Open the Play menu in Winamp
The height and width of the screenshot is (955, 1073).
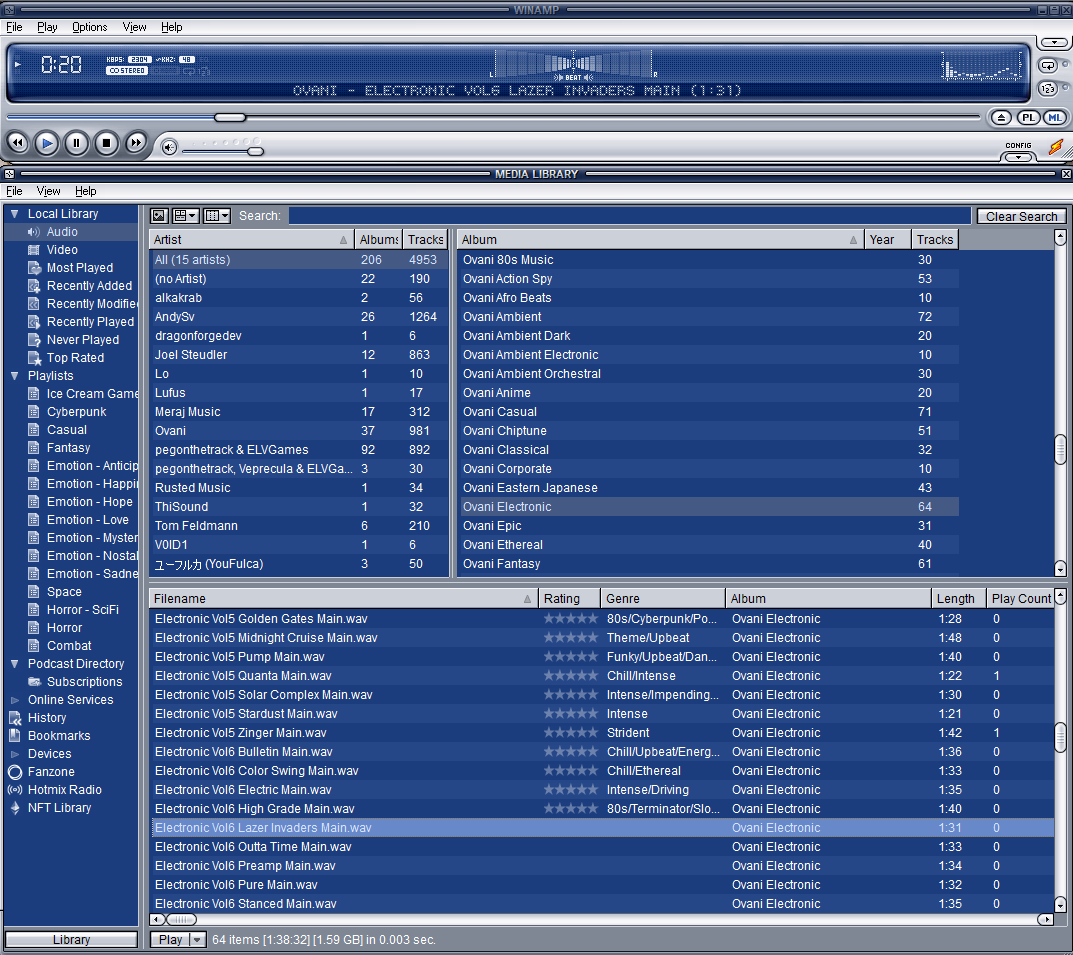[x=47, y=27]
